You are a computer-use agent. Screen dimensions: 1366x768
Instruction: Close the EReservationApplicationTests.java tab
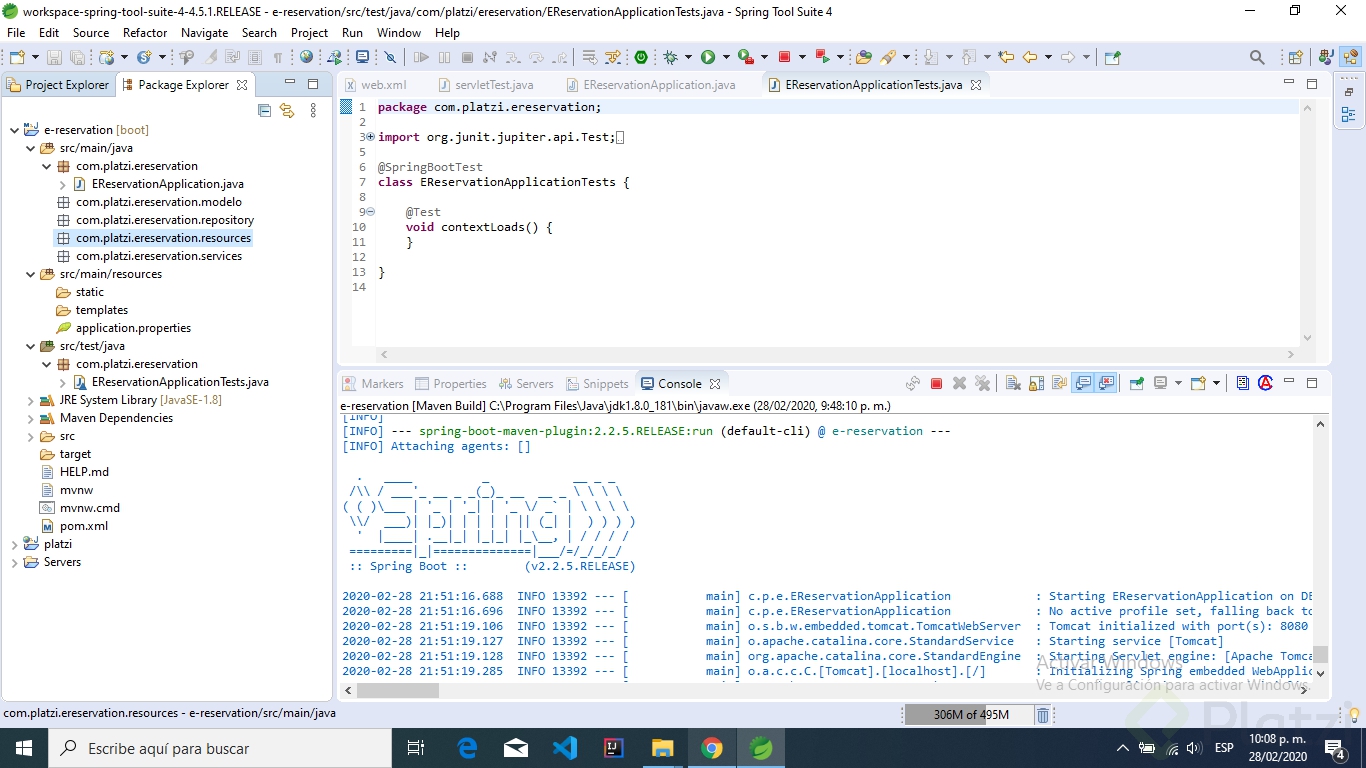(976, 85)
